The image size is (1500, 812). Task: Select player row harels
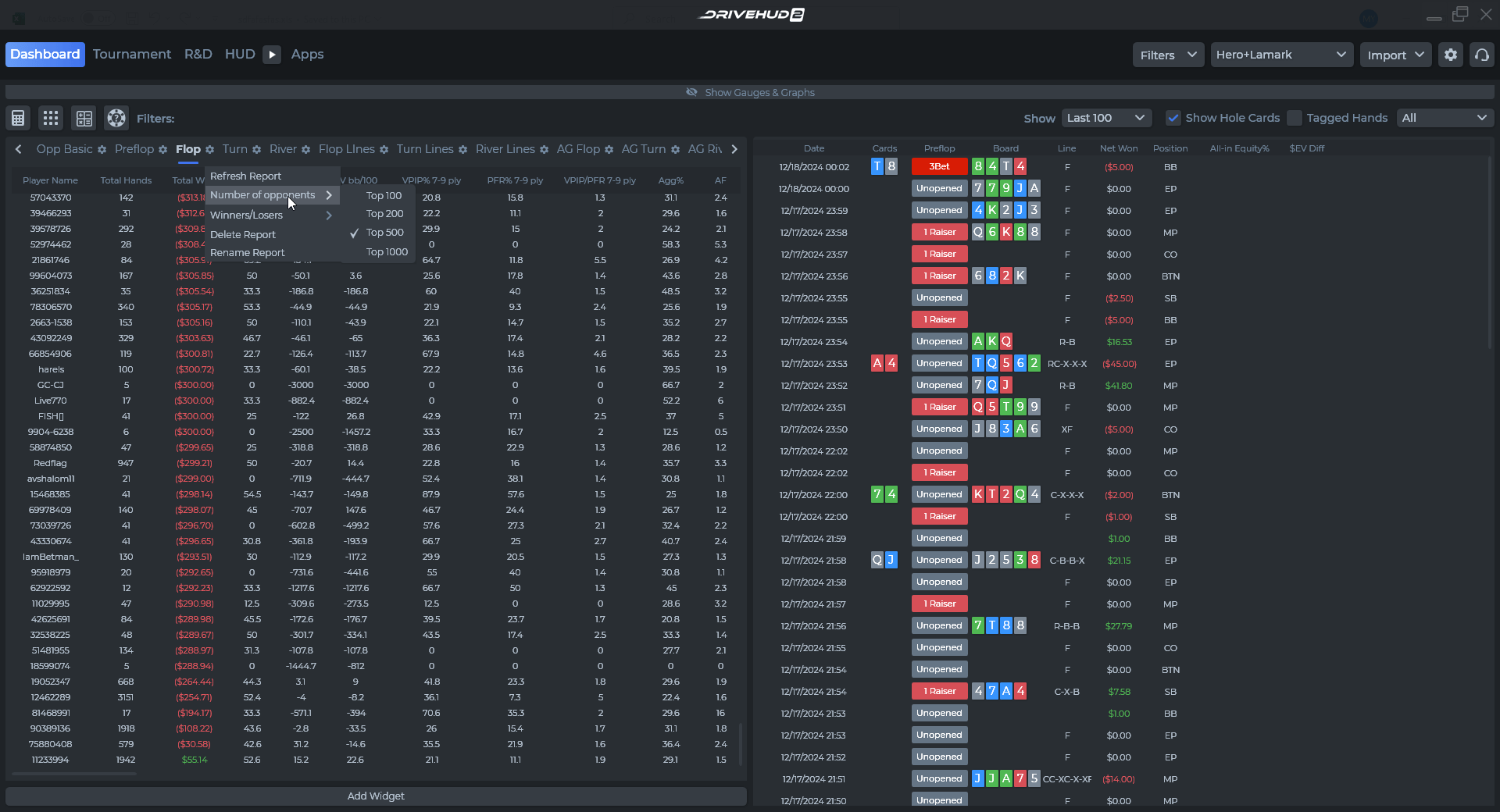click(375, 369)
